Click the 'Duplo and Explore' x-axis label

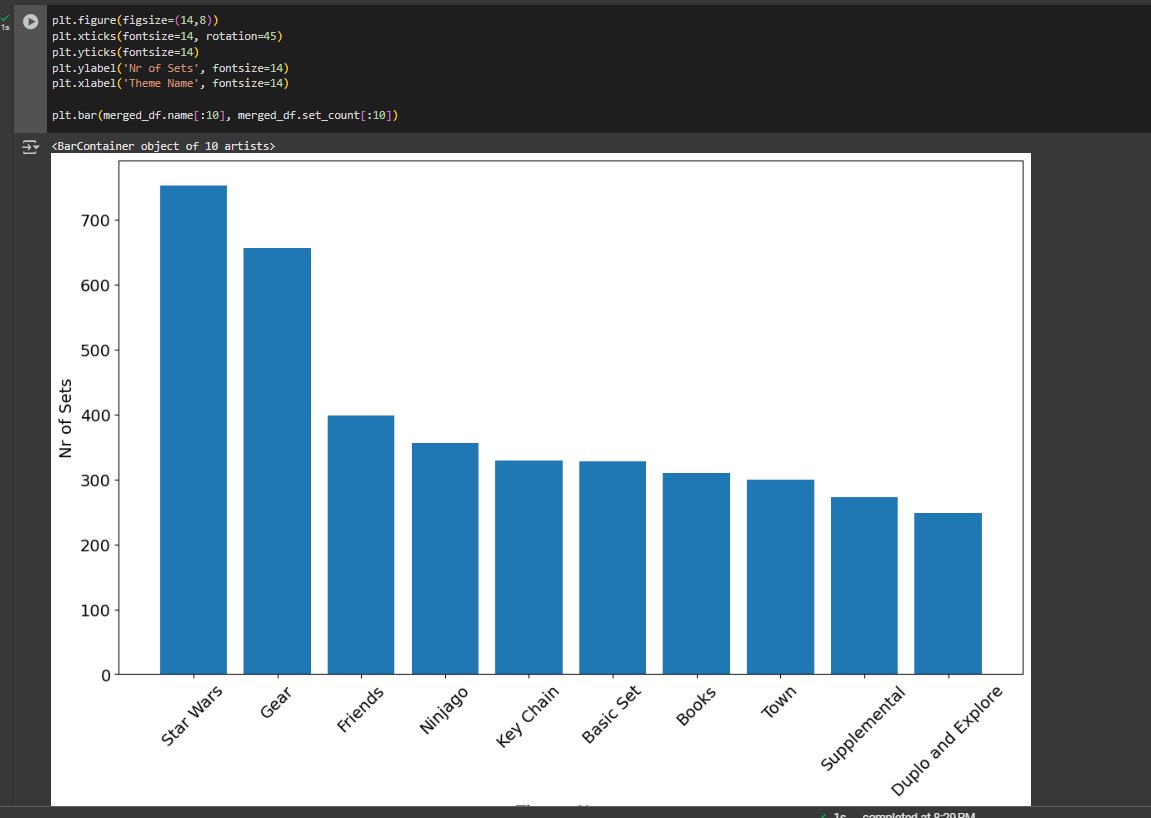pos(946,741)
